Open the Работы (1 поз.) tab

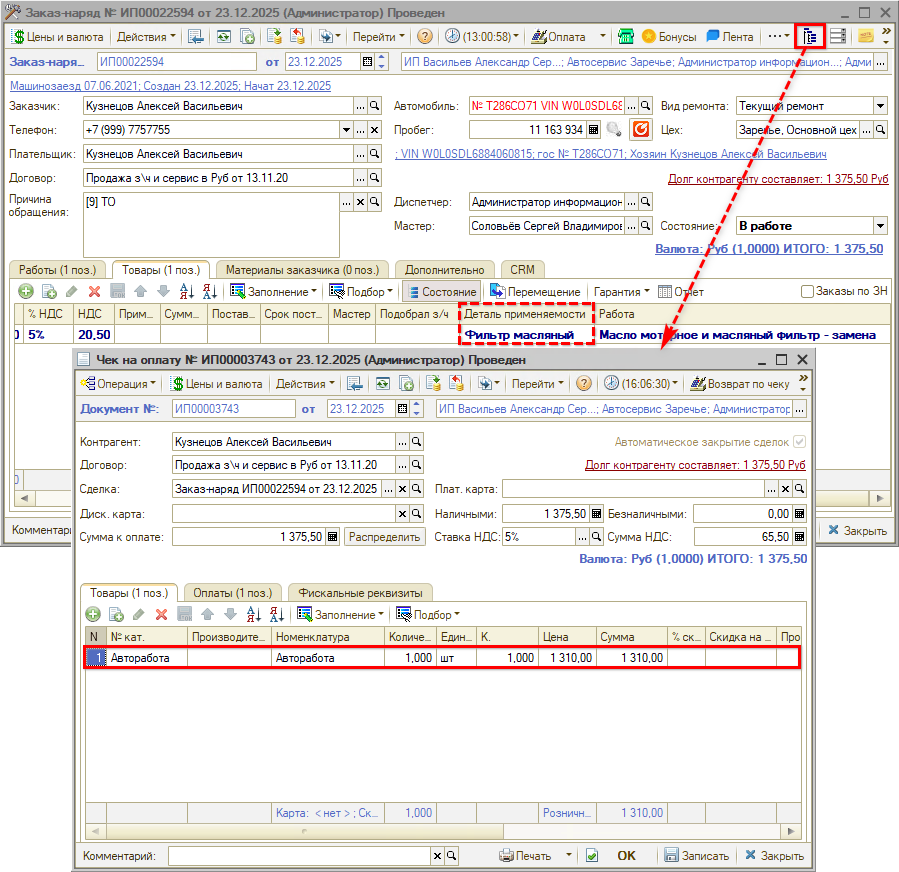coord(58,269)
